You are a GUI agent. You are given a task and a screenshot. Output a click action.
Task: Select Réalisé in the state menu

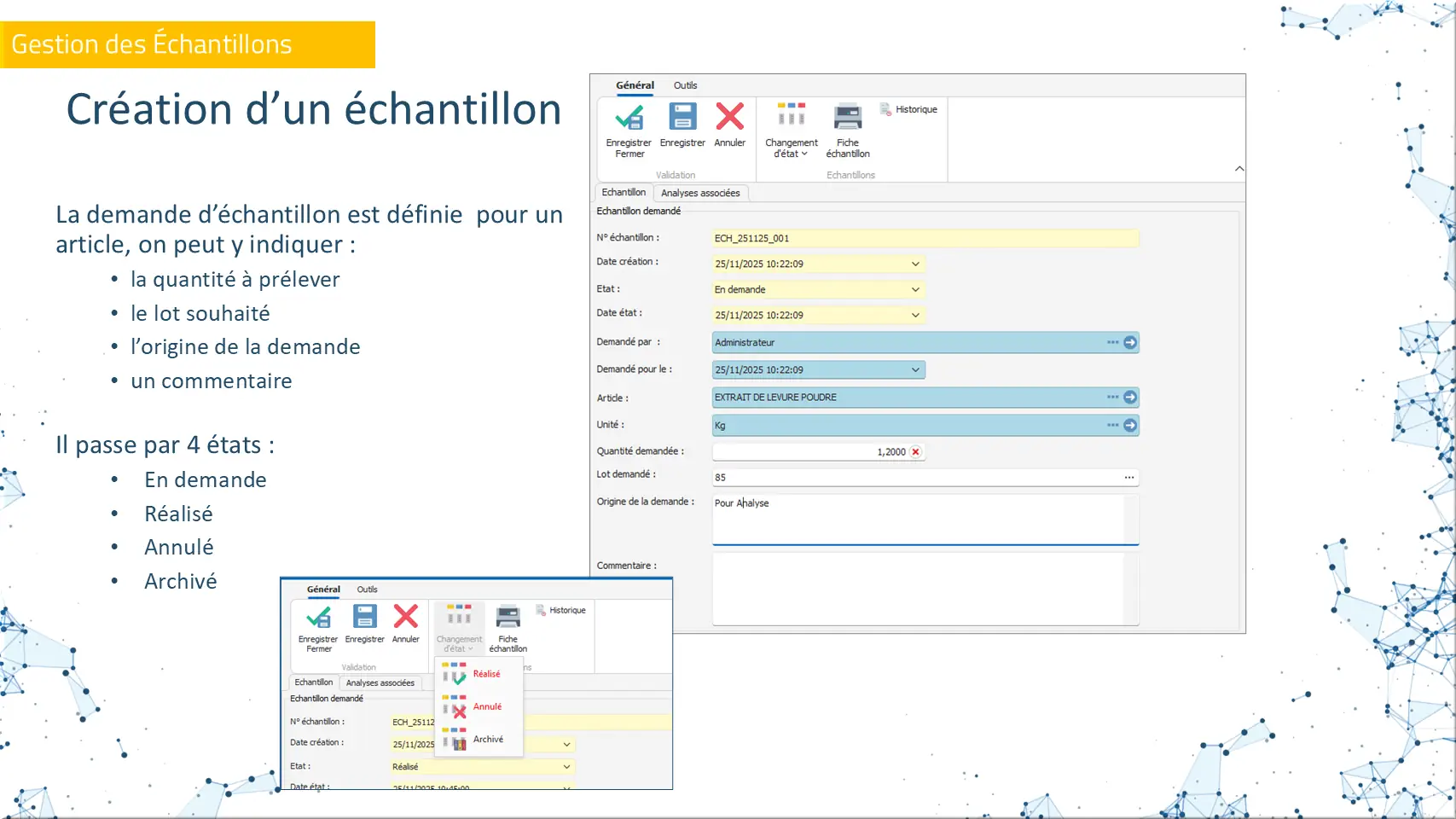(486, 674)
